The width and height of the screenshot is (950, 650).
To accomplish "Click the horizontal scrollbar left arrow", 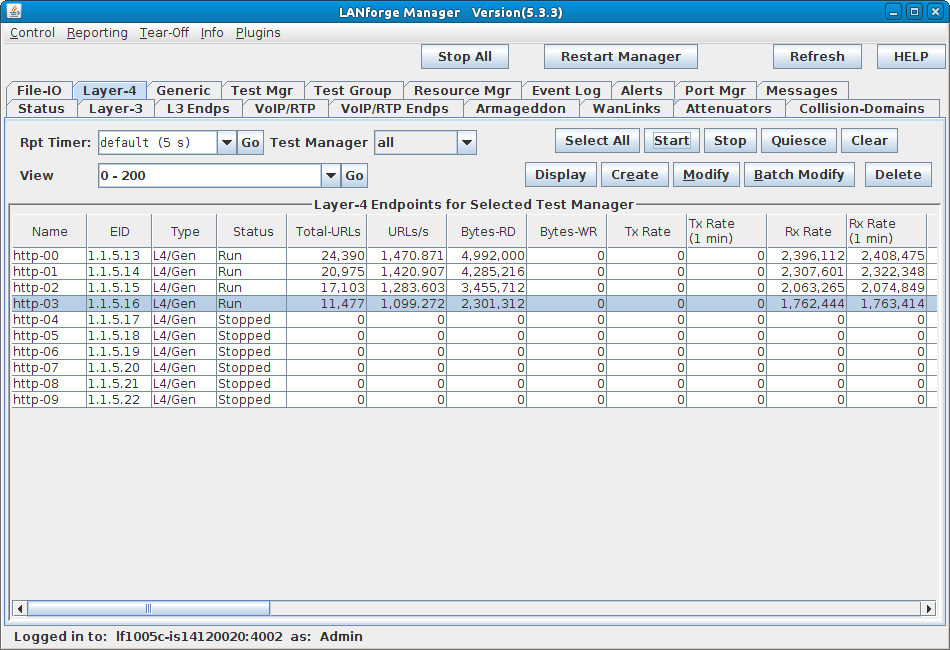I will [x=19, y=608].
